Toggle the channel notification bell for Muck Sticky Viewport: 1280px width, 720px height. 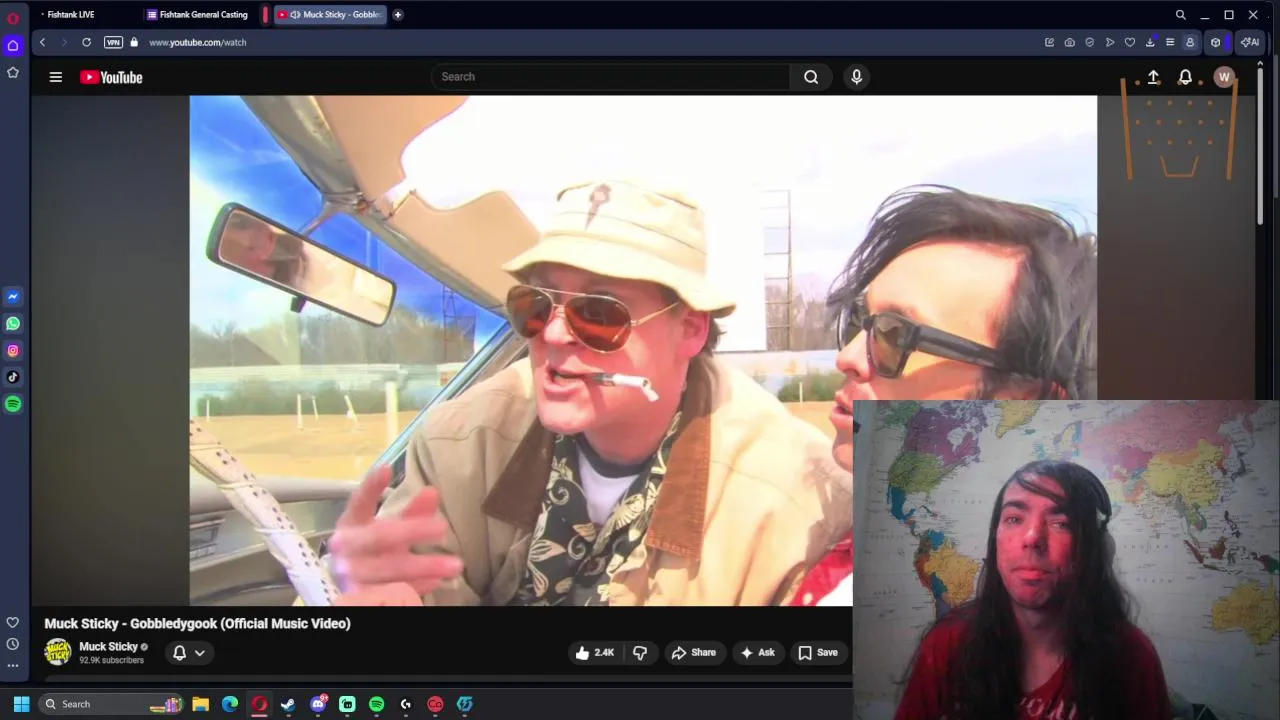click(x=179, y=653)
